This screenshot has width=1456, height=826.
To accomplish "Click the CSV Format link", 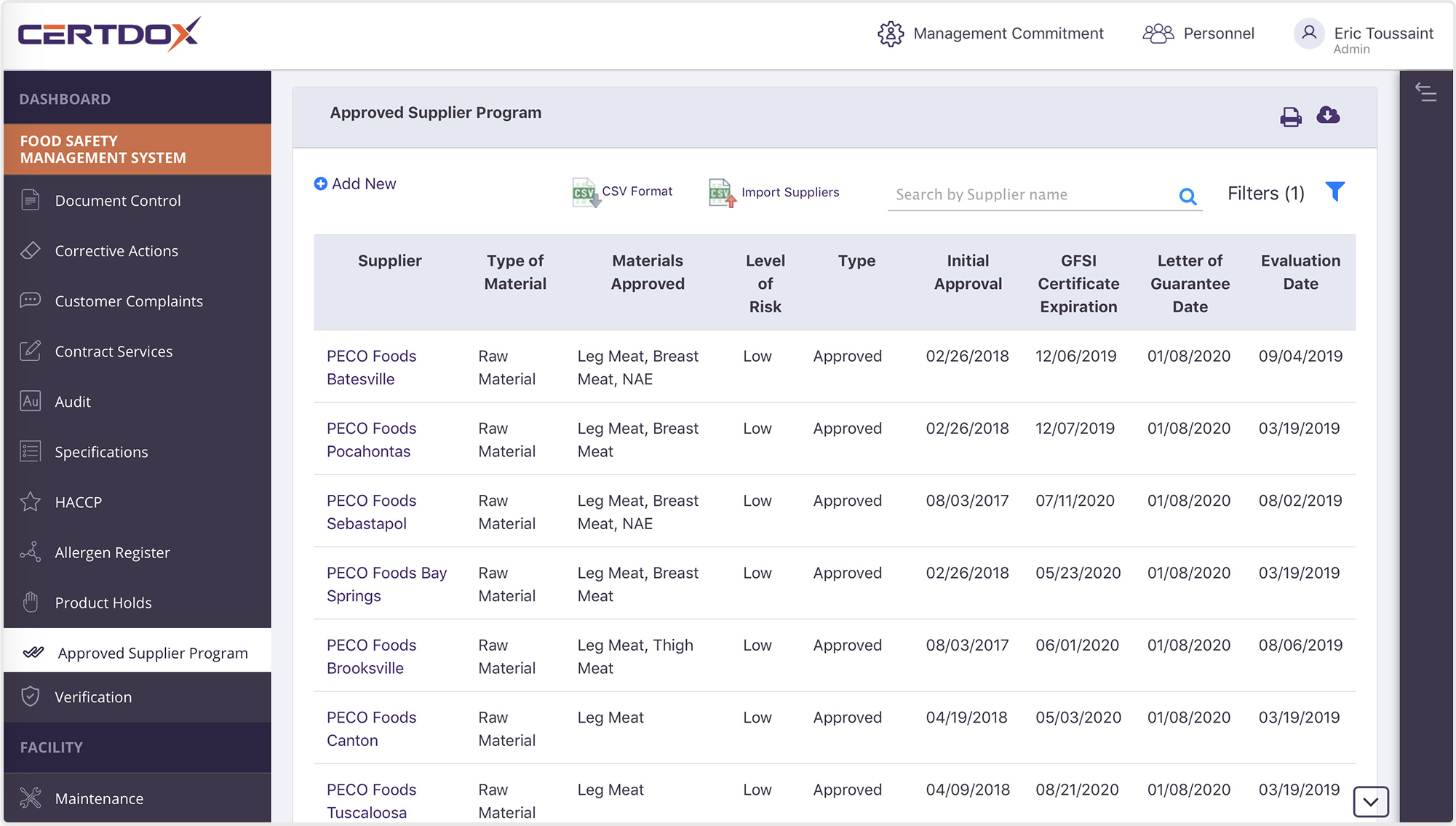I will pyautogui.click(x=637, y=191).
